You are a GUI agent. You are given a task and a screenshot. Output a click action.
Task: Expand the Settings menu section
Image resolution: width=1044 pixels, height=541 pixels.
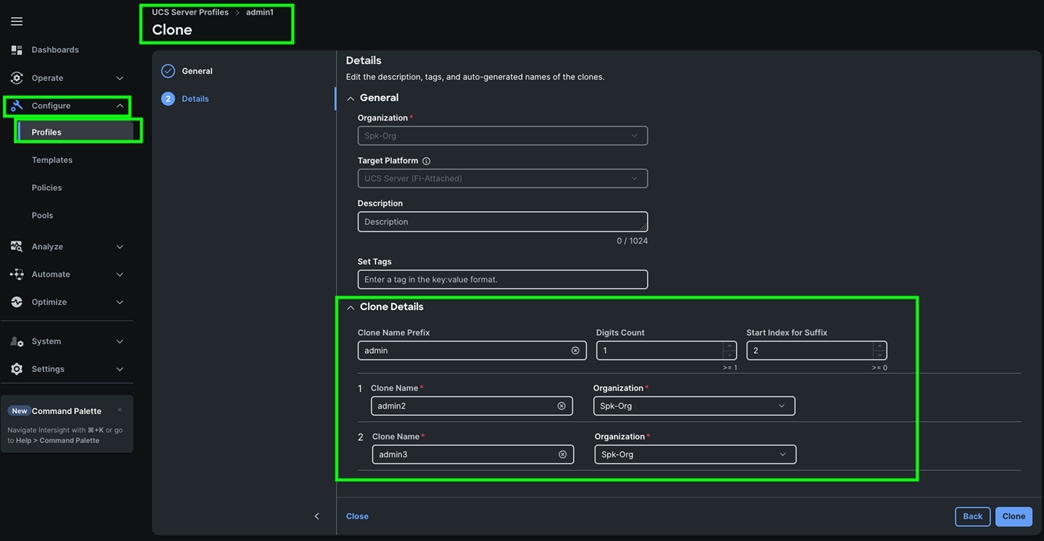[x=120, y=369]
